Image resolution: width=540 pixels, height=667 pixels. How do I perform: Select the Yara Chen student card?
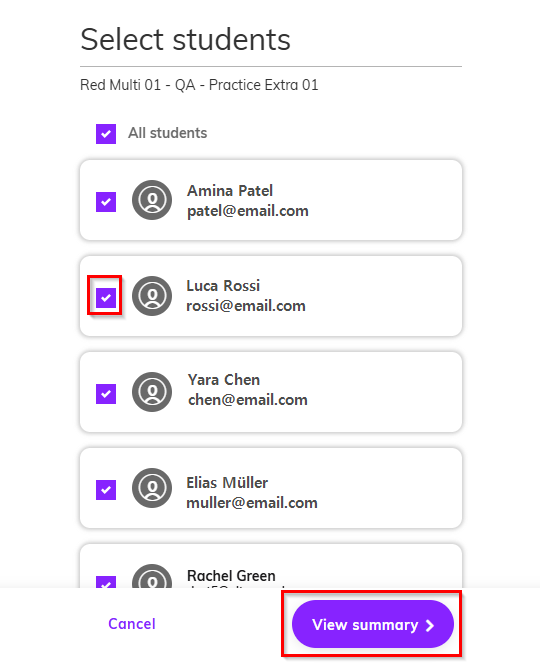click(x=271, y=392)
